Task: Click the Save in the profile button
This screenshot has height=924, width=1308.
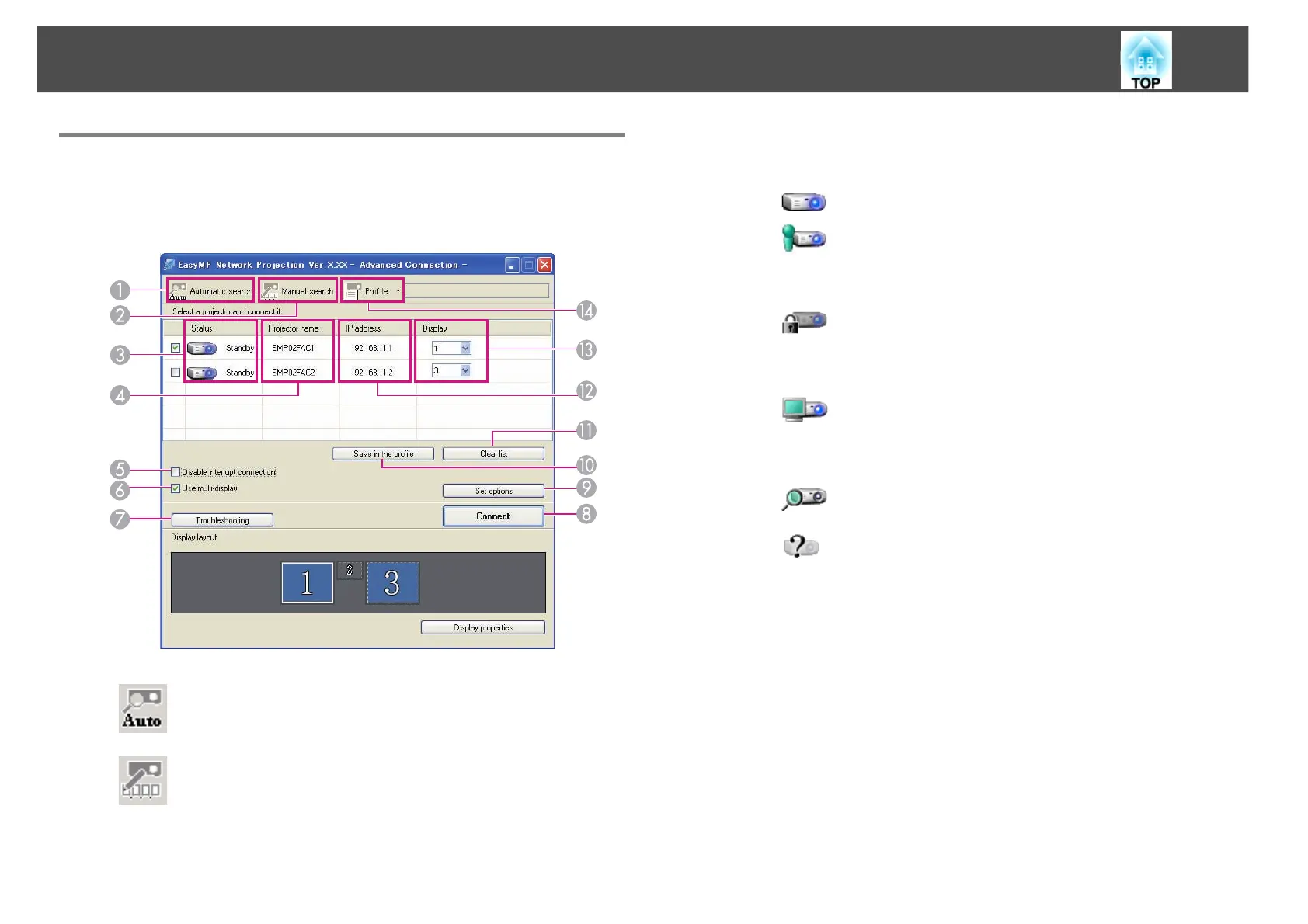Action: pos(383,453)
